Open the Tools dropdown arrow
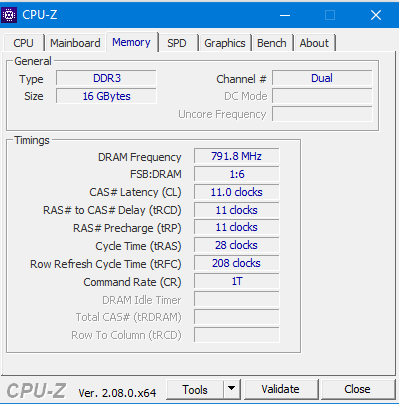Screen dimensions: 399x404 click(232, 389)
